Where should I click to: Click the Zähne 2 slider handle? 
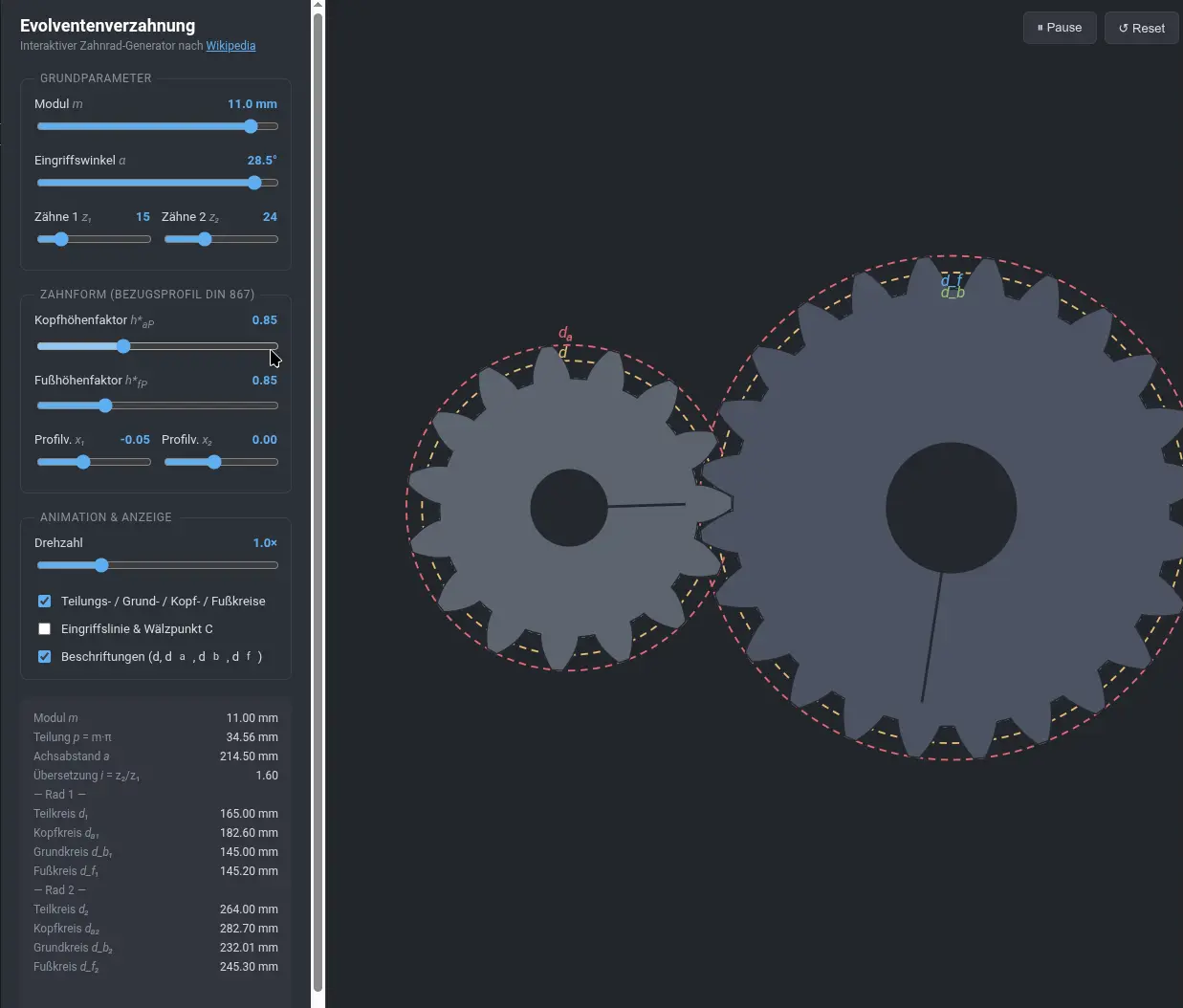click(205, 239)
